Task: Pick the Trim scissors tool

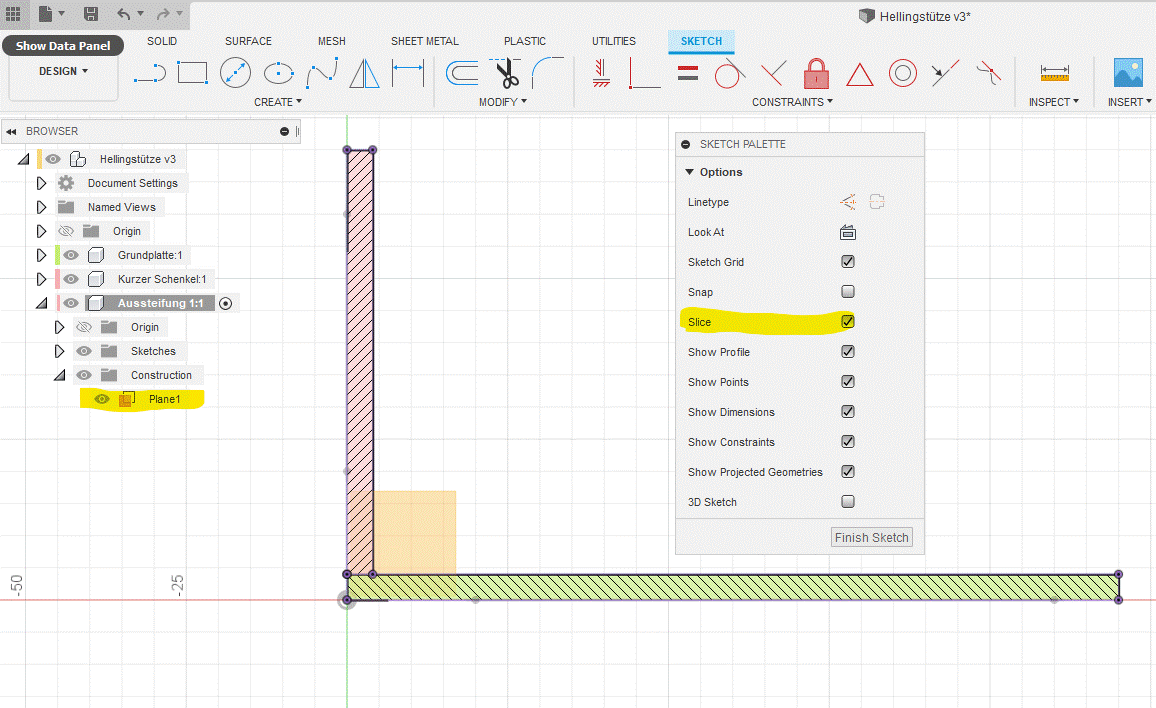Action: pyautogui.click(x=505, y=73)
